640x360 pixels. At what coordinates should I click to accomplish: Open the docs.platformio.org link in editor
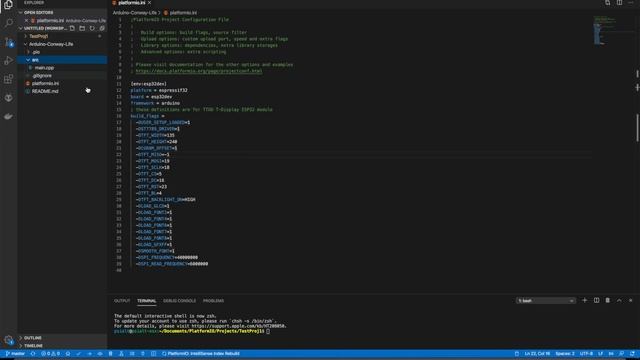pos(199,71)
